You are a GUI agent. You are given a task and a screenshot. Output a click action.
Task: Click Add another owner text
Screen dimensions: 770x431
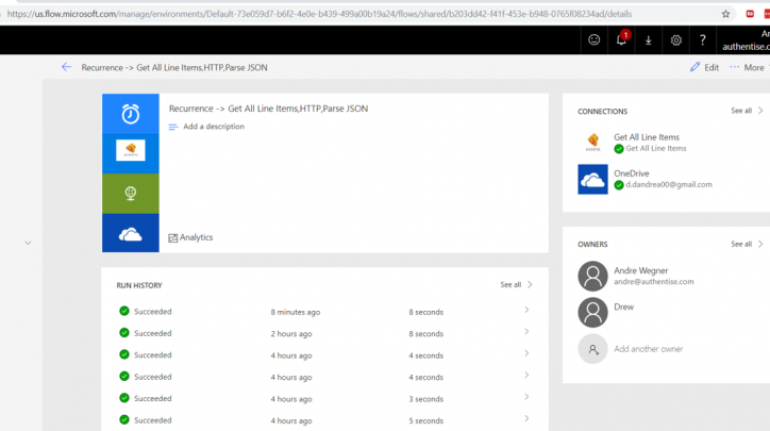point(648,349)
